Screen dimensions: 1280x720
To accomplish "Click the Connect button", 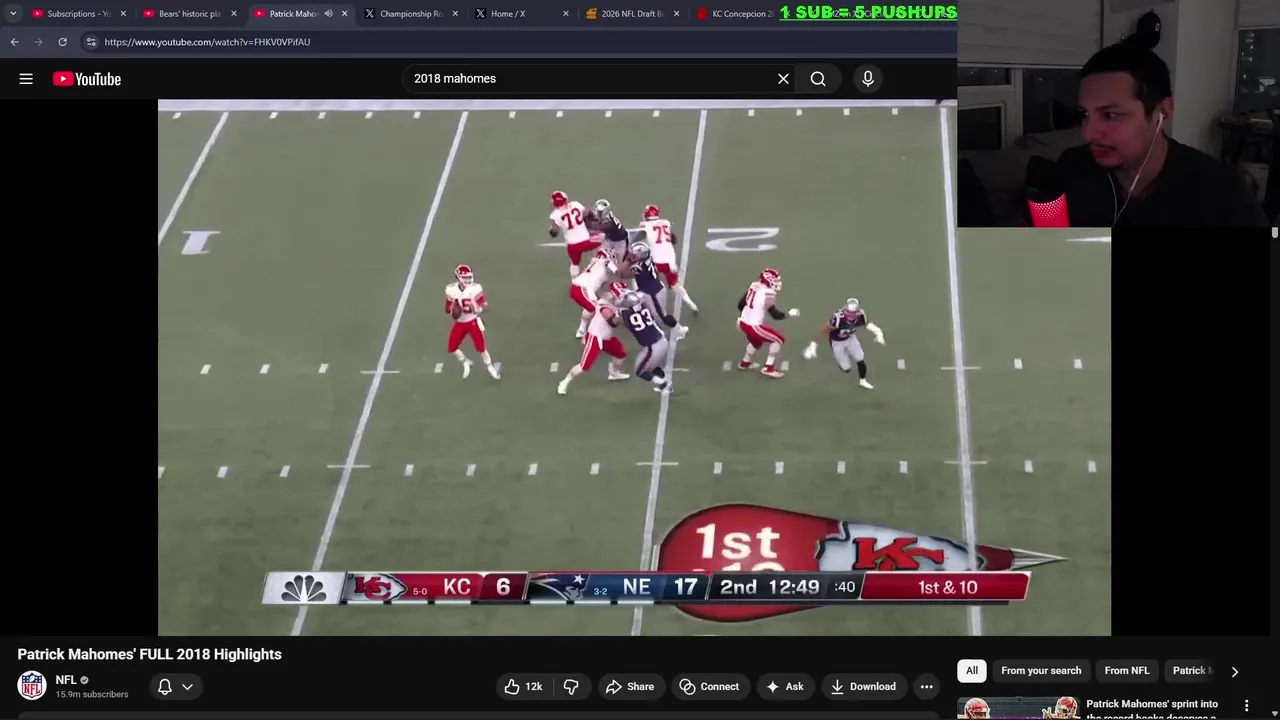I will point(709,686).
